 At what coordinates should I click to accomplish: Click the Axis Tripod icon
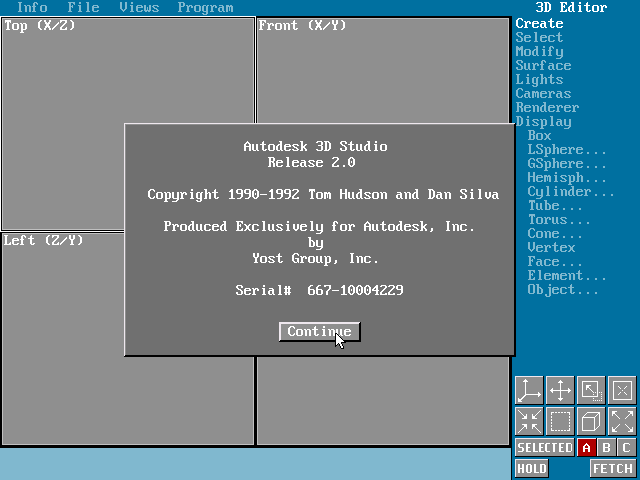click(x=529, y=390)
